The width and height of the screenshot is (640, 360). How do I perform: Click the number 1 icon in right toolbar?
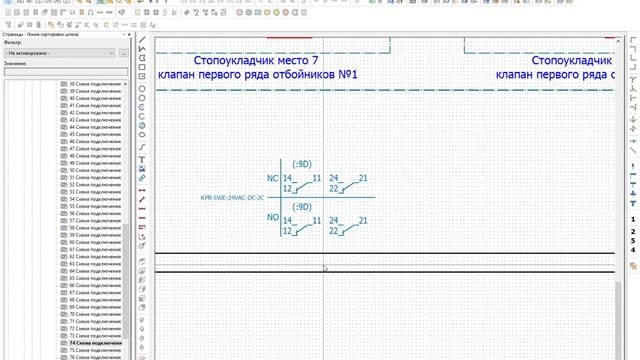pos(633,219)
